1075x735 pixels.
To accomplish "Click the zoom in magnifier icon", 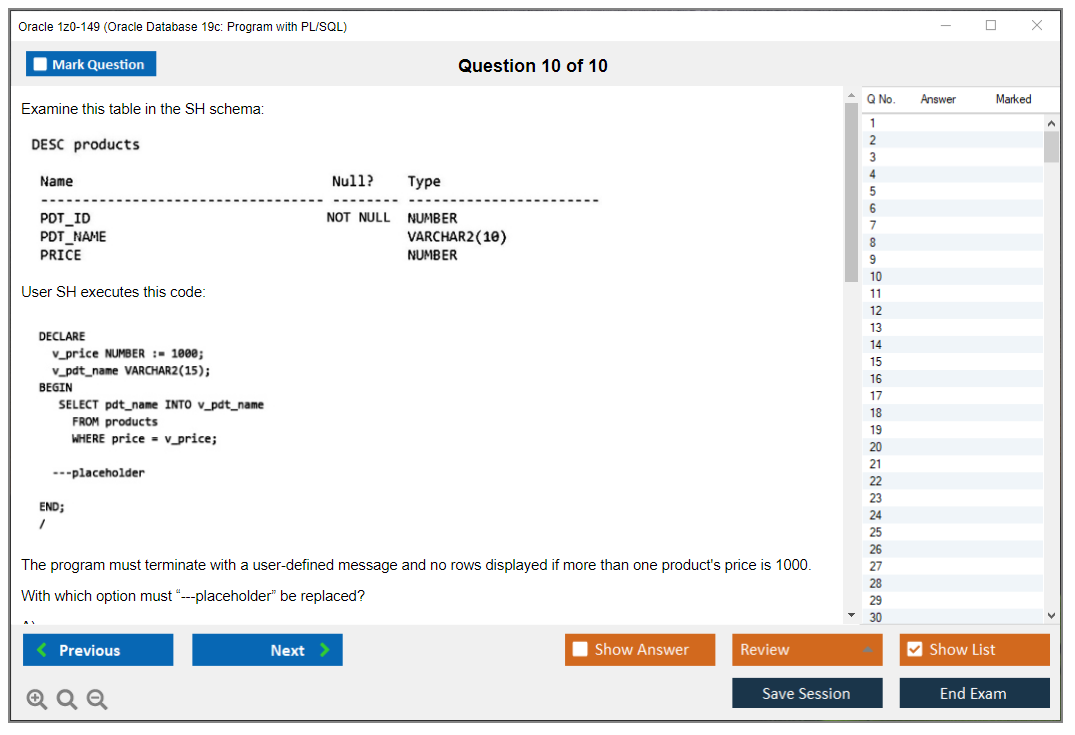I will point(37,700).
